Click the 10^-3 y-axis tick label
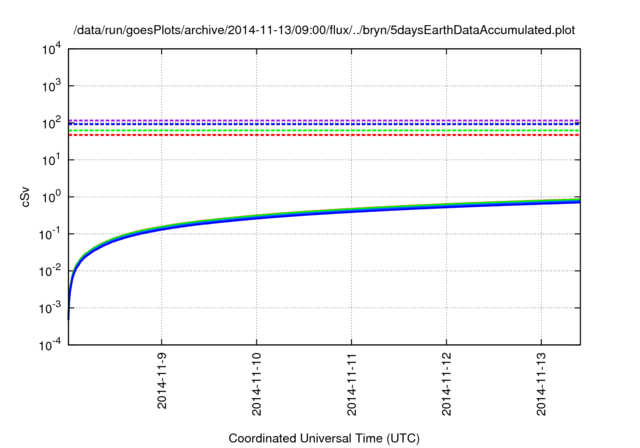The width and height of the screenshot is (640, 448). [x=51, y=308]
